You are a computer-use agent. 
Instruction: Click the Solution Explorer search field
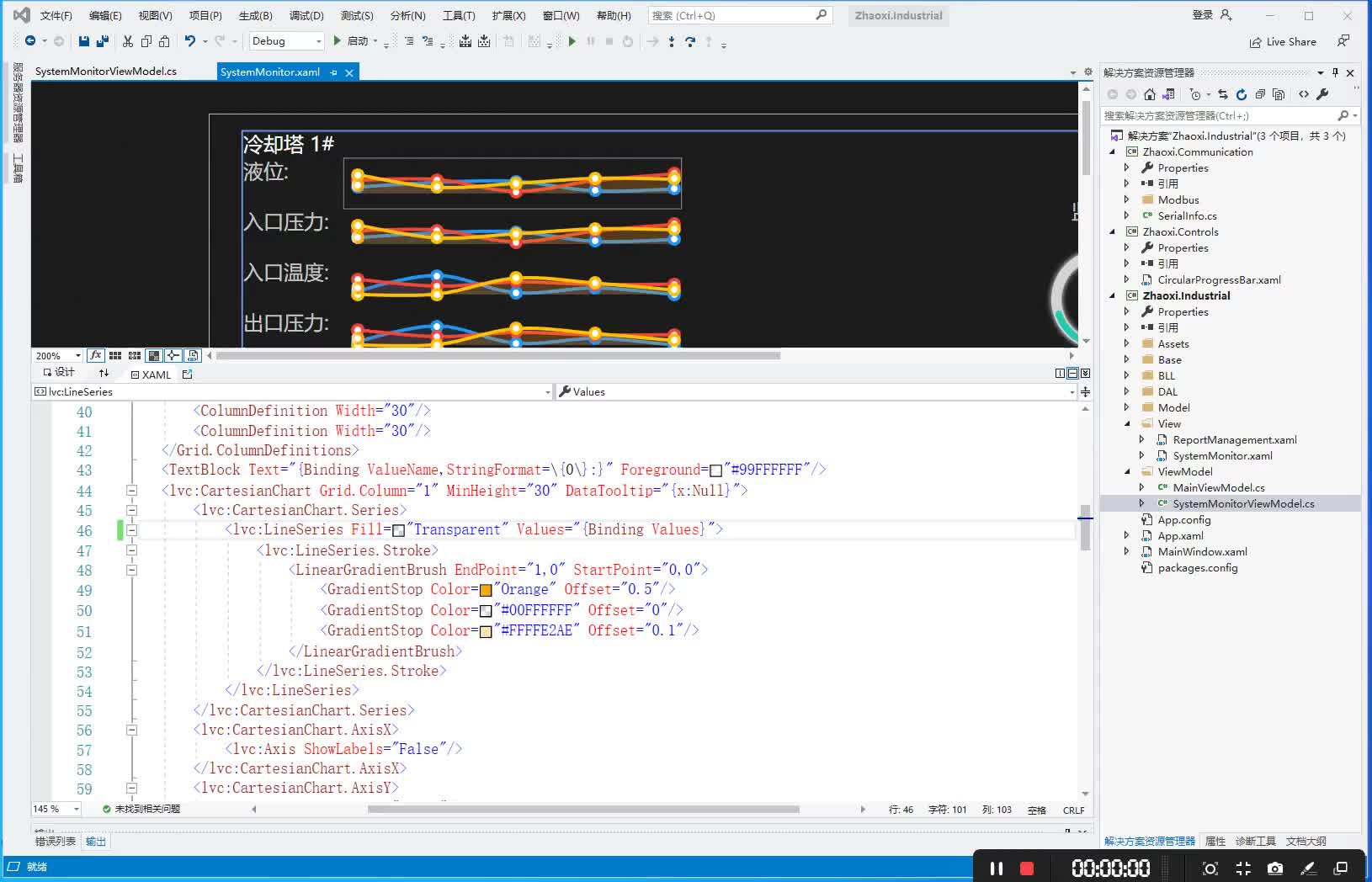(1229, 115)
